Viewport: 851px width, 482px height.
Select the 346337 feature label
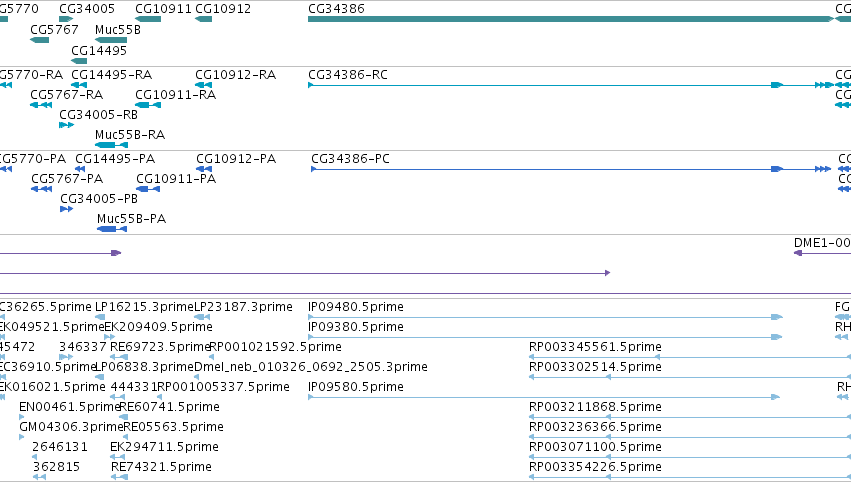82,346
